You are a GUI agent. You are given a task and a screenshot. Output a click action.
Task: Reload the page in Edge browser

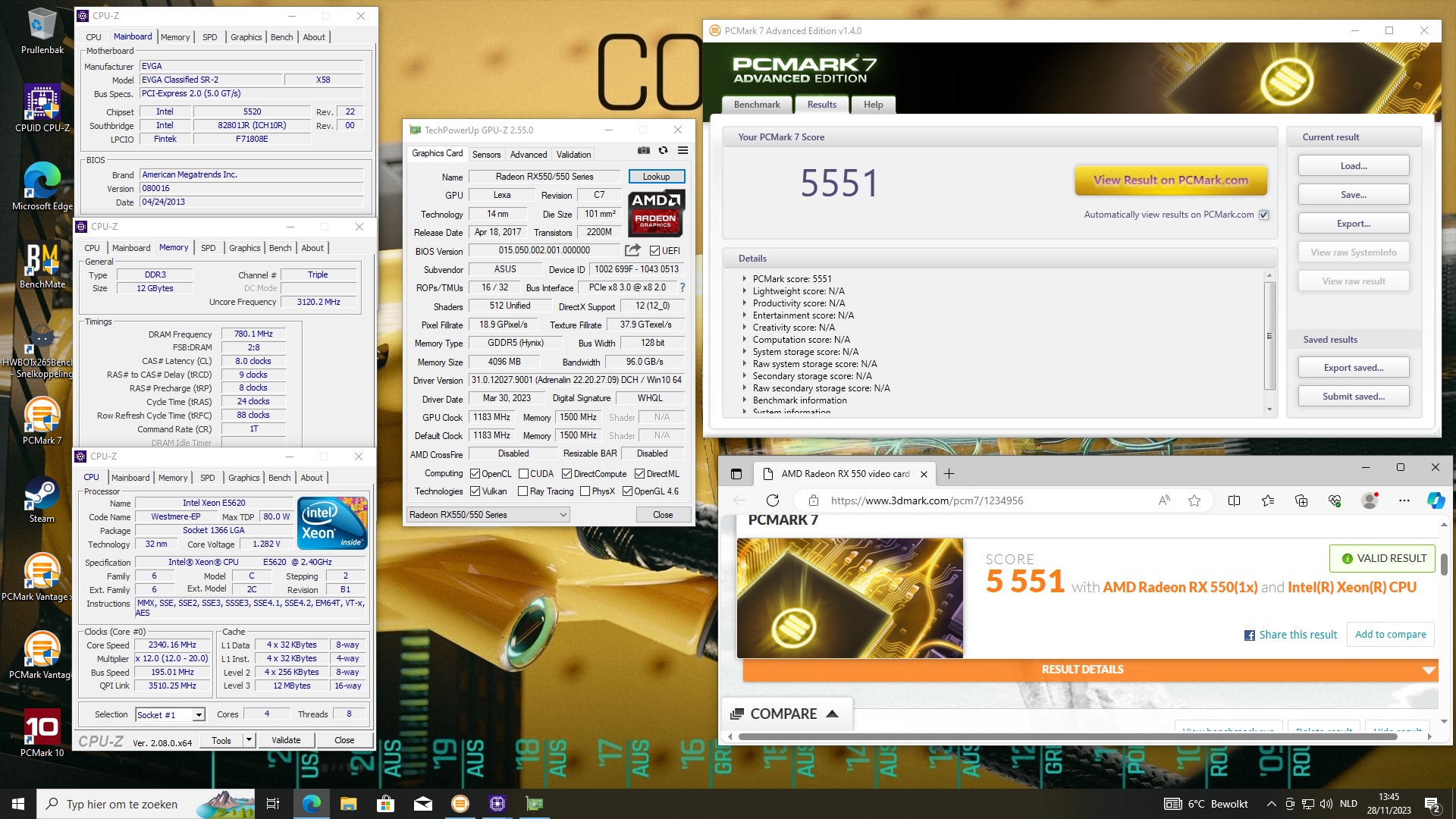773,500
